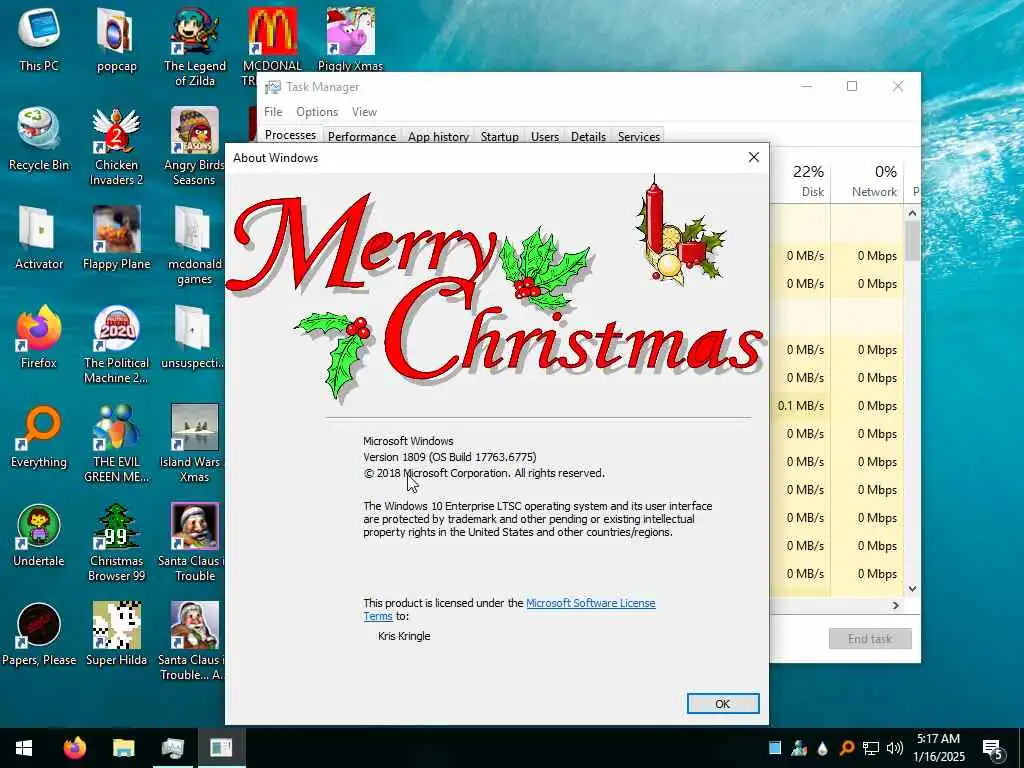The width and height of the screenshot is (1024, 768).
Task: Launch The Political Machine 2020 shortcut
Action: pyautogui.click(x=116, y=344)
